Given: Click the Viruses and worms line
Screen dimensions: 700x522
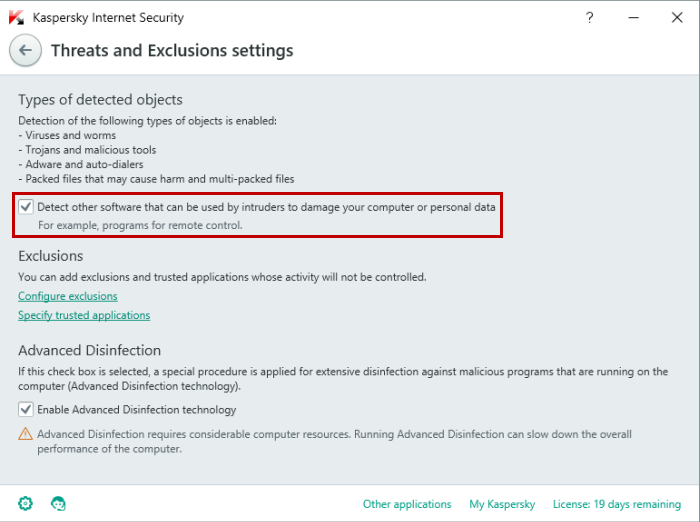Looking at the screenshot, I should 67,135.
